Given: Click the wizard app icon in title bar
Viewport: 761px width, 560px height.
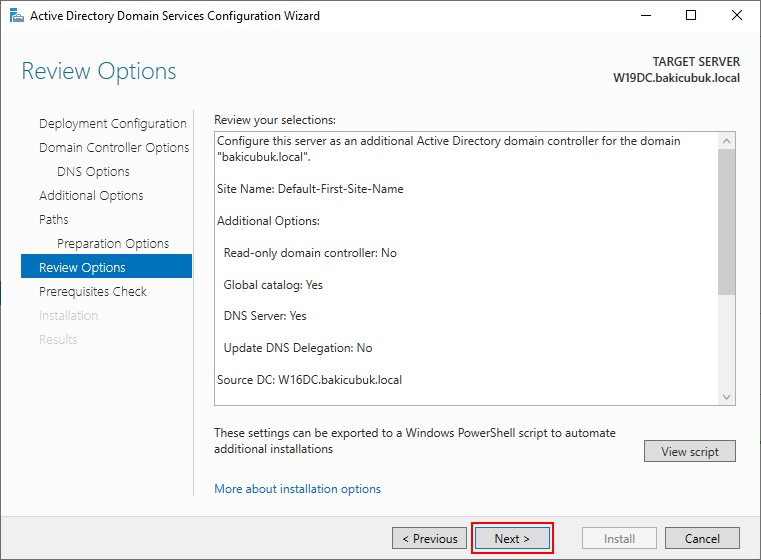Looking at the screenshot, I should (17, 16).
